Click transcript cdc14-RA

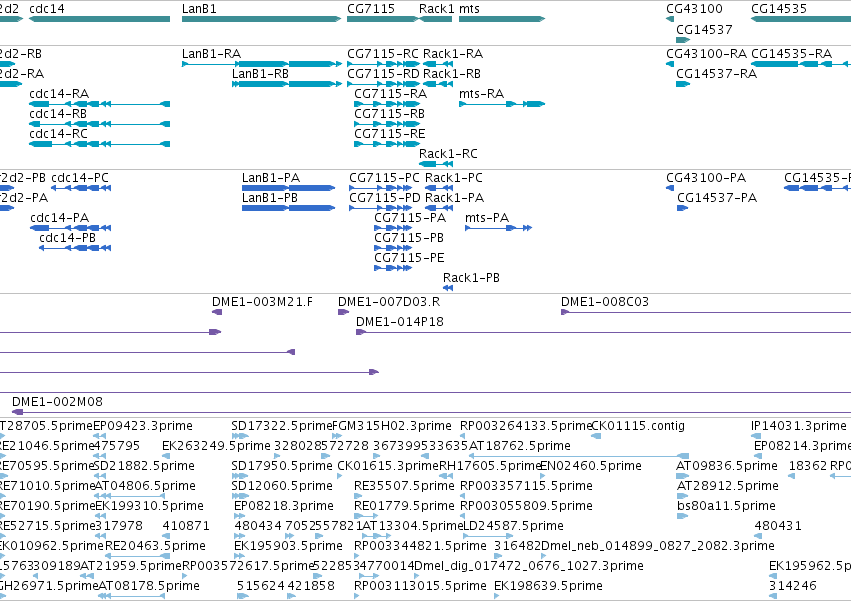(x=99, y=104)
